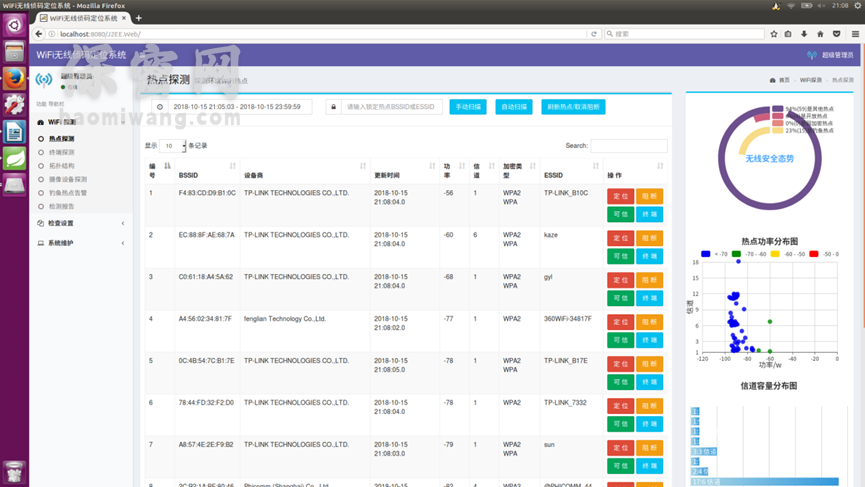Click the blue <-70 legend swatch
Image resolution: width=865 pixels, height=487 pixels.
706,254
